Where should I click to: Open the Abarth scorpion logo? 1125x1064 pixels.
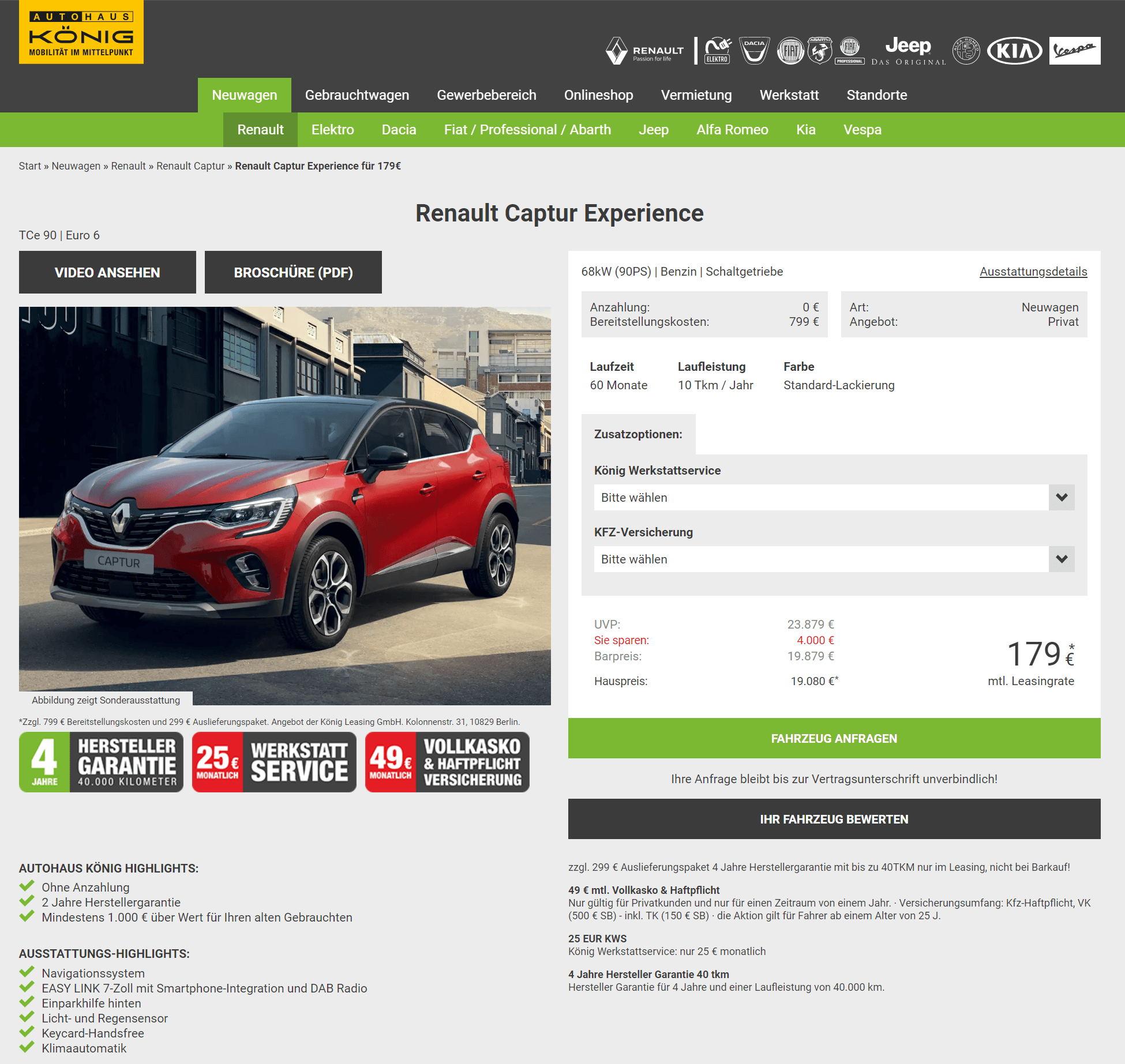820,51
